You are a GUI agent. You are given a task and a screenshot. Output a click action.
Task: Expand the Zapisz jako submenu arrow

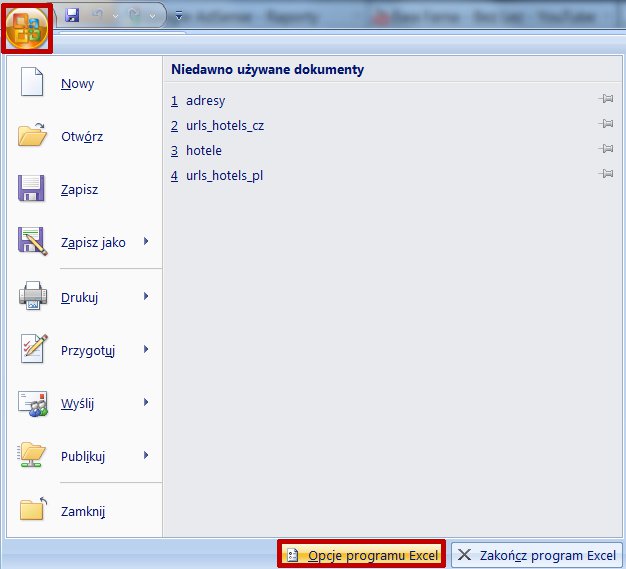coord(146,241)
